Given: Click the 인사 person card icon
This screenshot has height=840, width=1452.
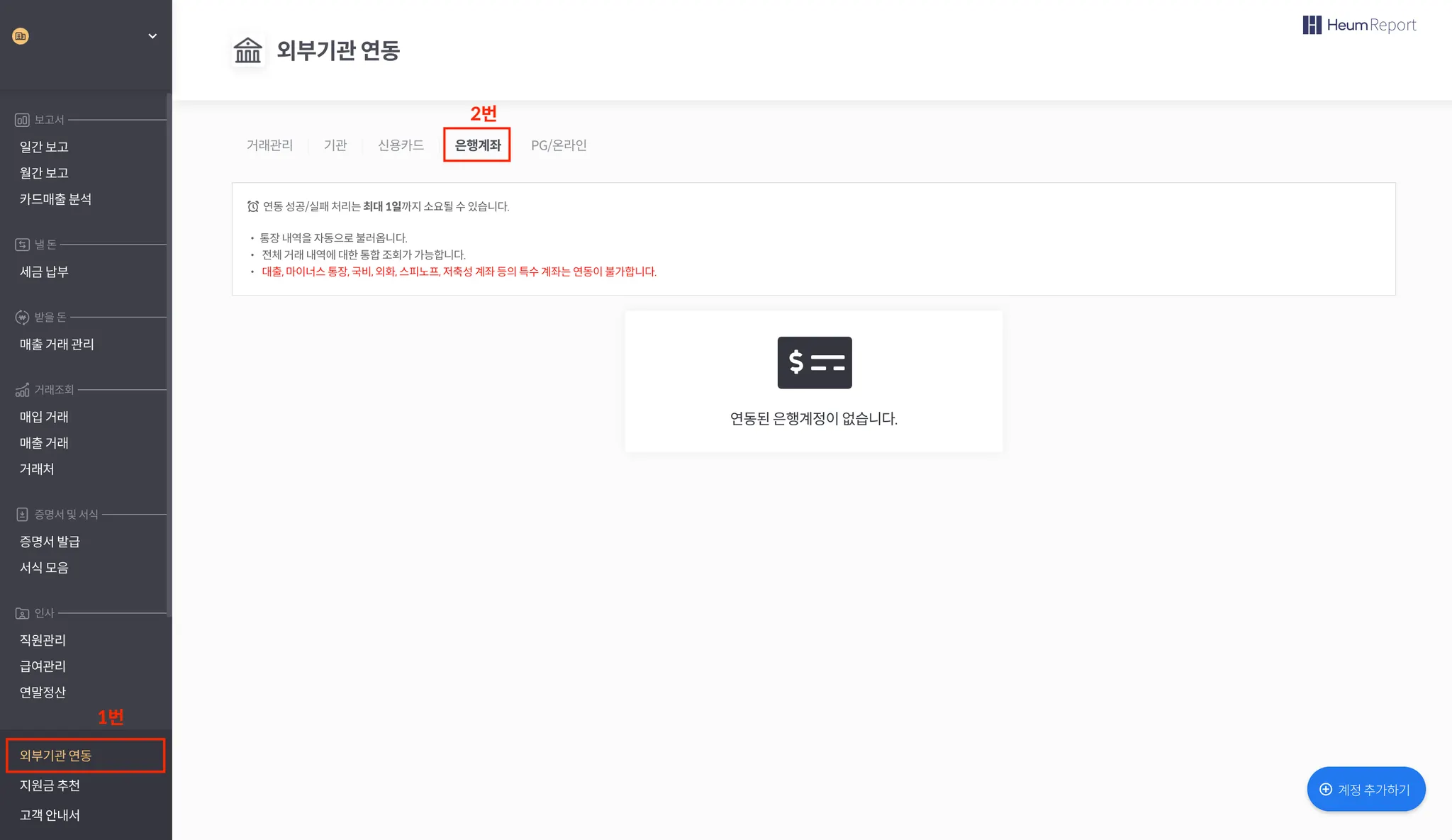Looking at the screenshot, I should pos(22,613).
